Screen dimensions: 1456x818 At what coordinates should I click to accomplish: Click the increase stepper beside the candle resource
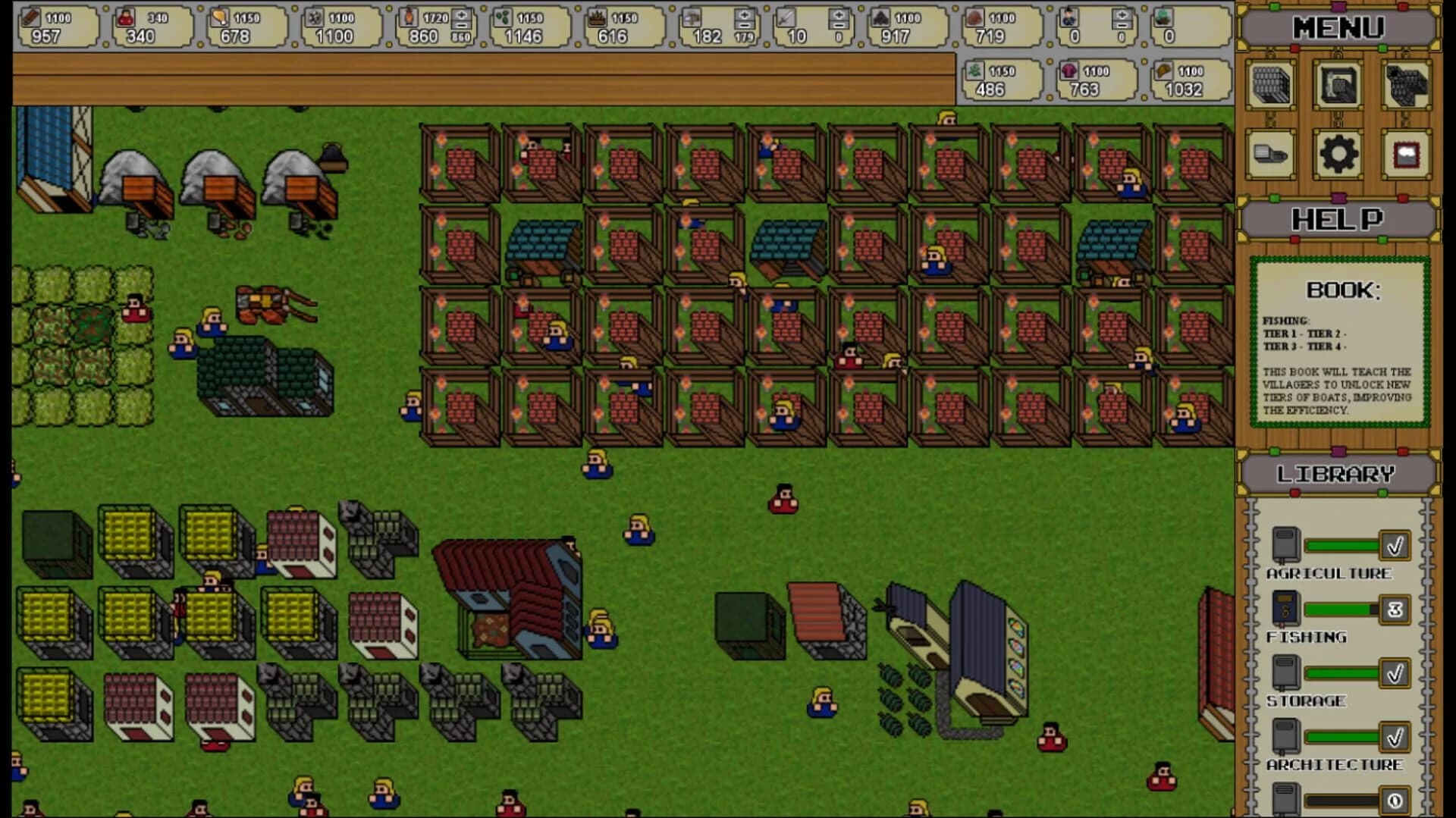[463, 16]
